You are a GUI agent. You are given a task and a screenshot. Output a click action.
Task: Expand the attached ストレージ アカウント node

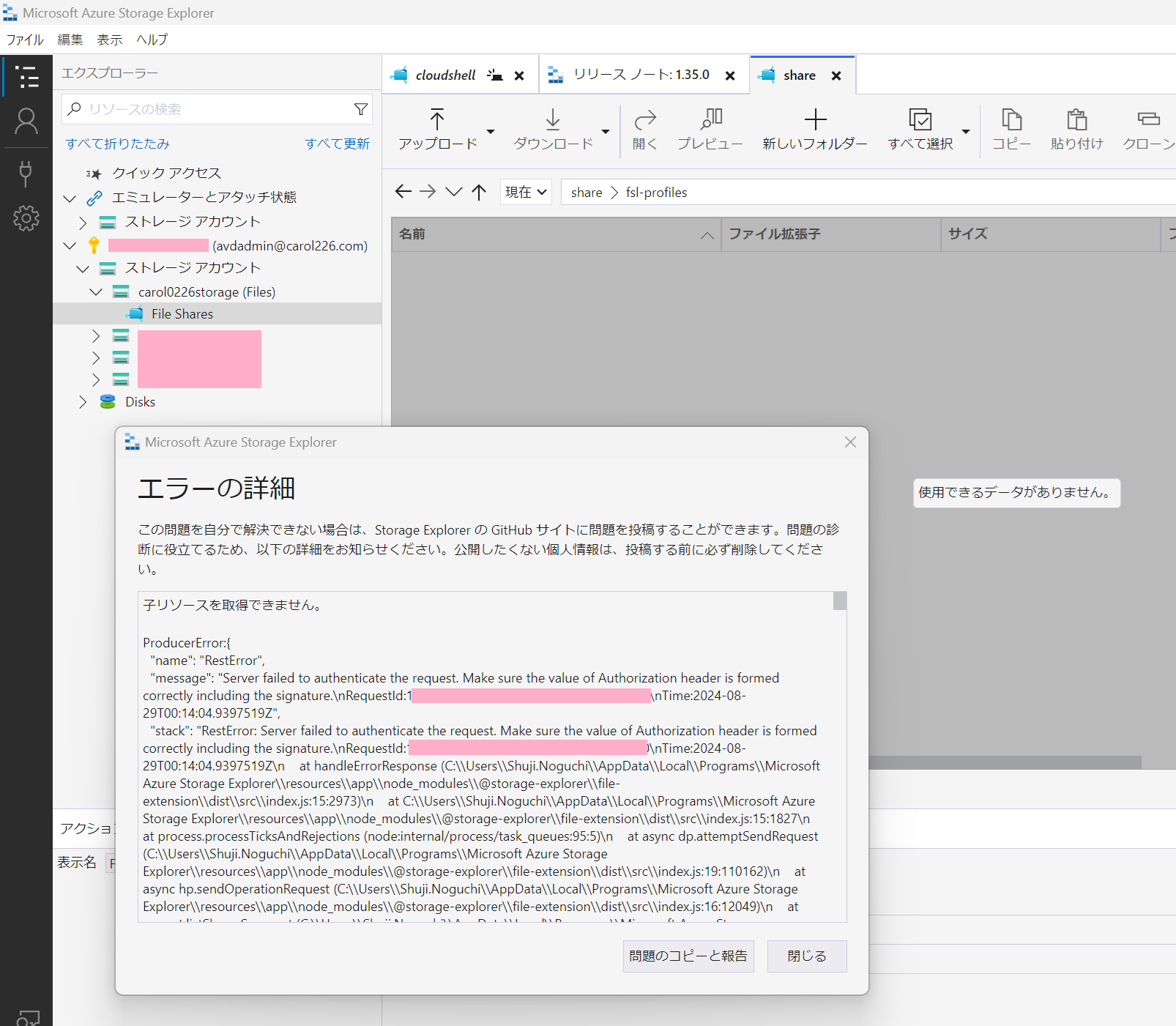(83, 222)
